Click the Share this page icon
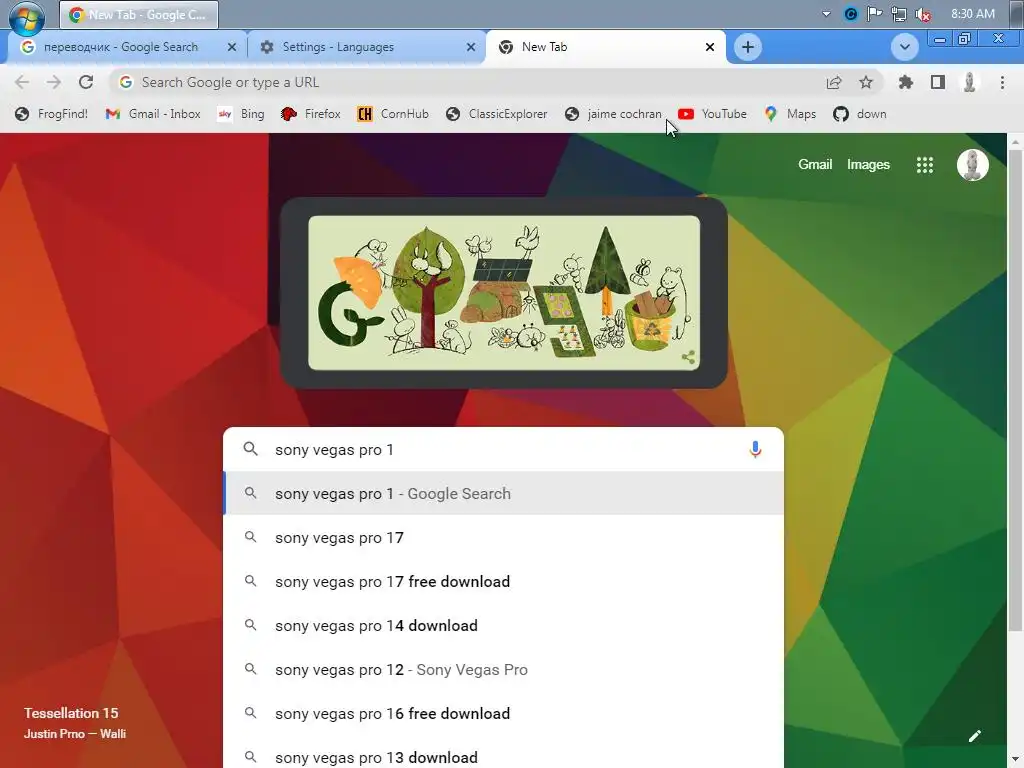1024x768 pixels. coord(834,82)
